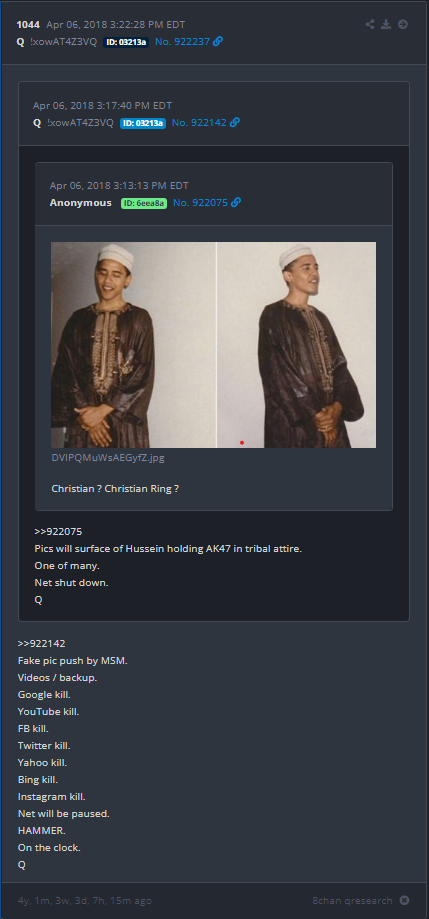Screen dimensions: 429x919
Task: Follow the >>922075 reply reference
Action: [58, 532]
